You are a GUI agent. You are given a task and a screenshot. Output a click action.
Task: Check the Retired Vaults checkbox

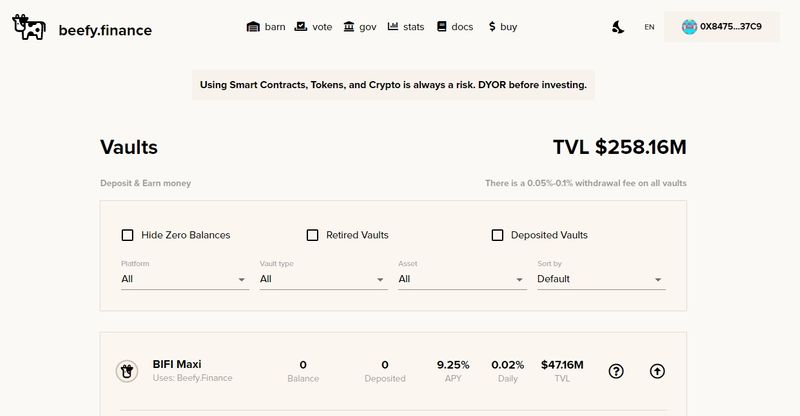pos(312,235)
